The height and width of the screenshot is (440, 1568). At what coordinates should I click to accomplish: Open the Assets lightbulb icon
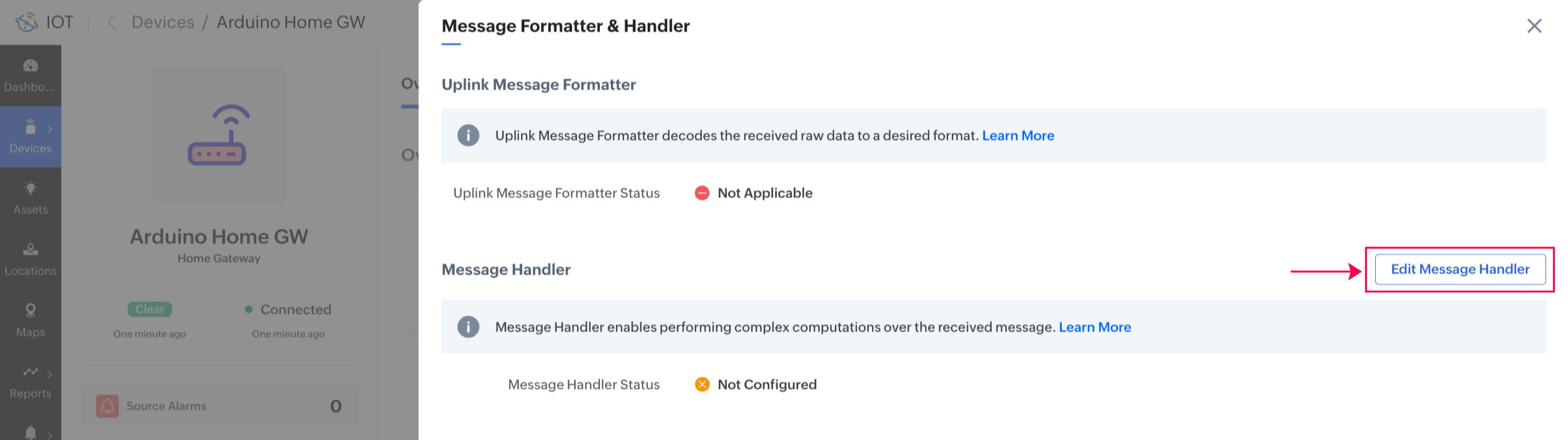point(31,188)
